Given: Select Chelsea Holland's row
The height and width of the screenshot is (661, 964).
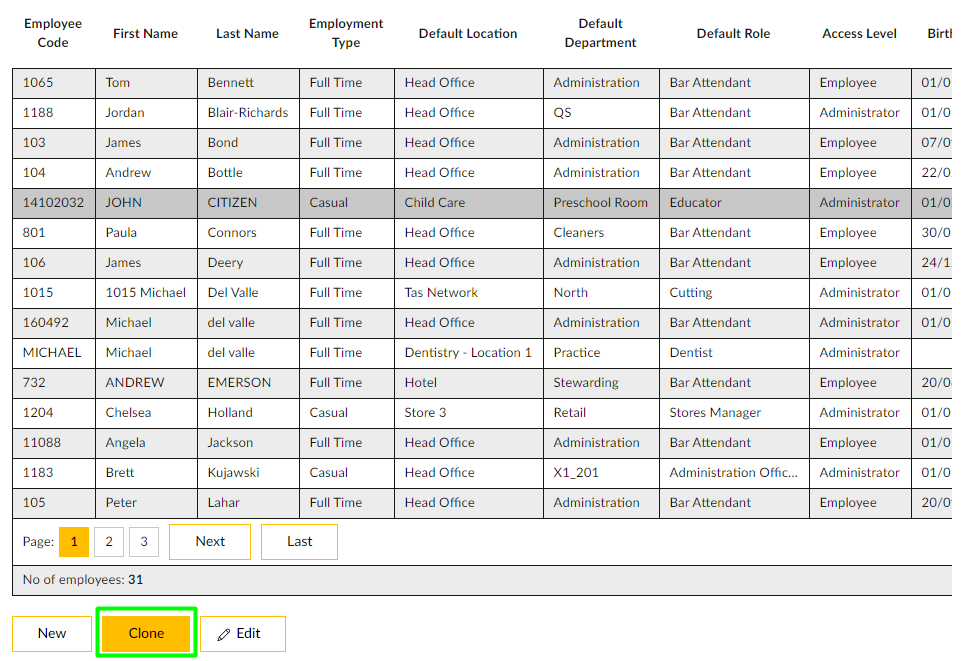Looking at the screenshot, I should click(230, 413).
